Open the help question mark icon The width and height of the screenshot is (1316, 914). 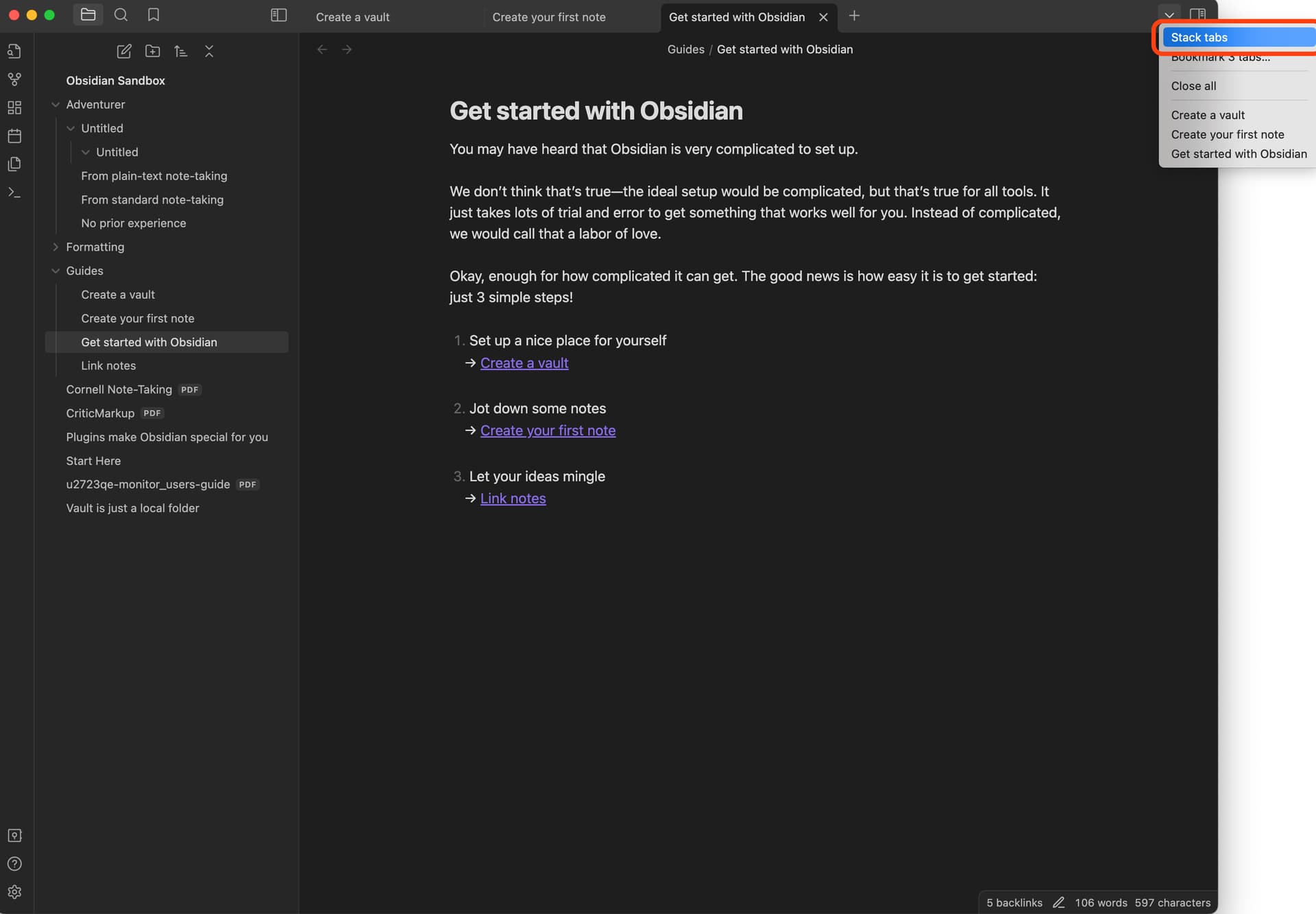click(x=14, y=863)
